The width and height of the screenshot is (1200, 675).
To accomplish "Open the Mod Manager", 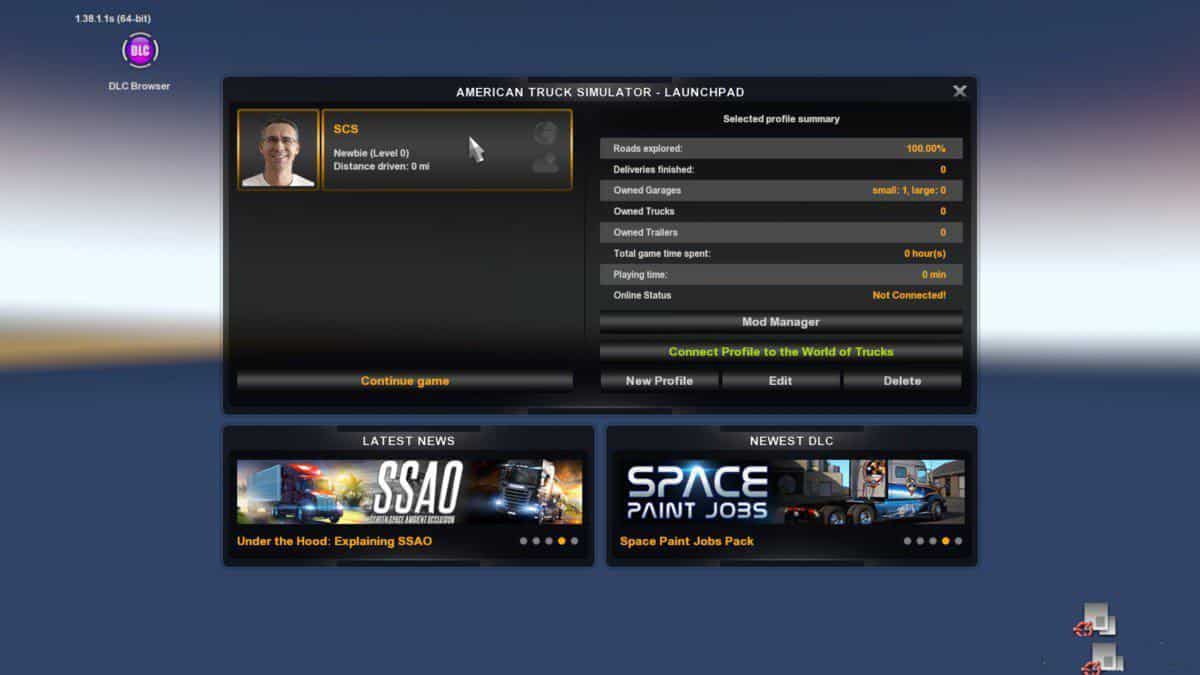I will (x=780, y=322).
